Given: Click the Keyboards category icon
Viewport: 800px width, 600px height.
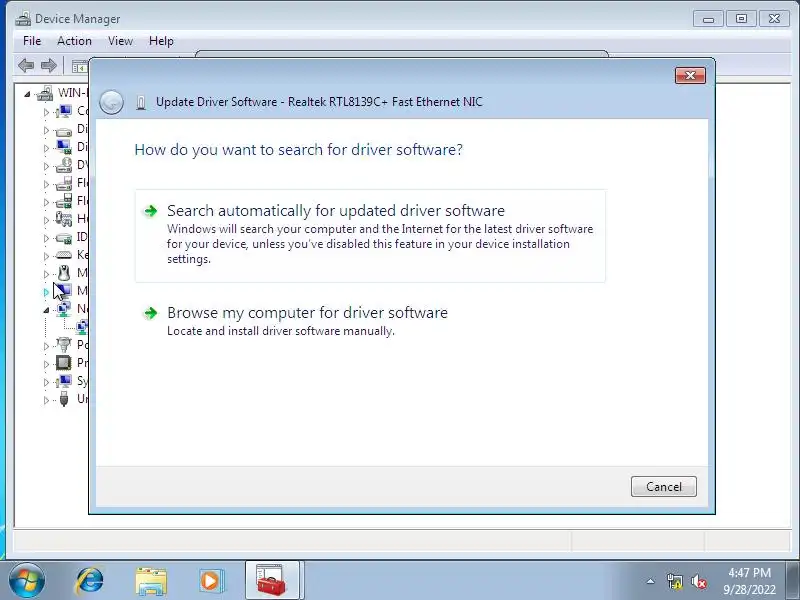Looking at the screenshot, I should tap(64, 255).
